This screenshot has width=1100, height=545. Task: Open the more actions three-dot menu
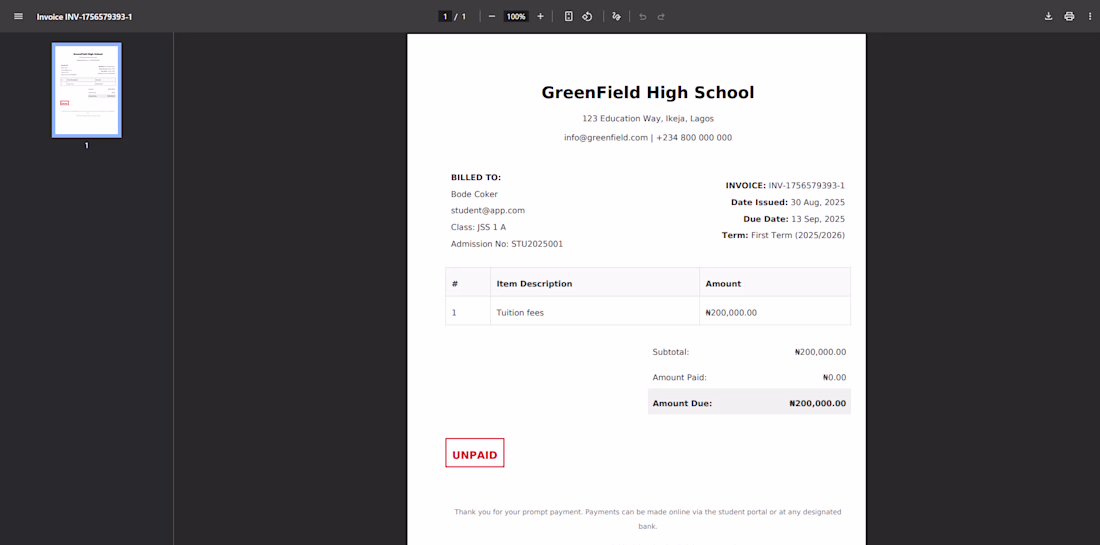click(1089, 16)
